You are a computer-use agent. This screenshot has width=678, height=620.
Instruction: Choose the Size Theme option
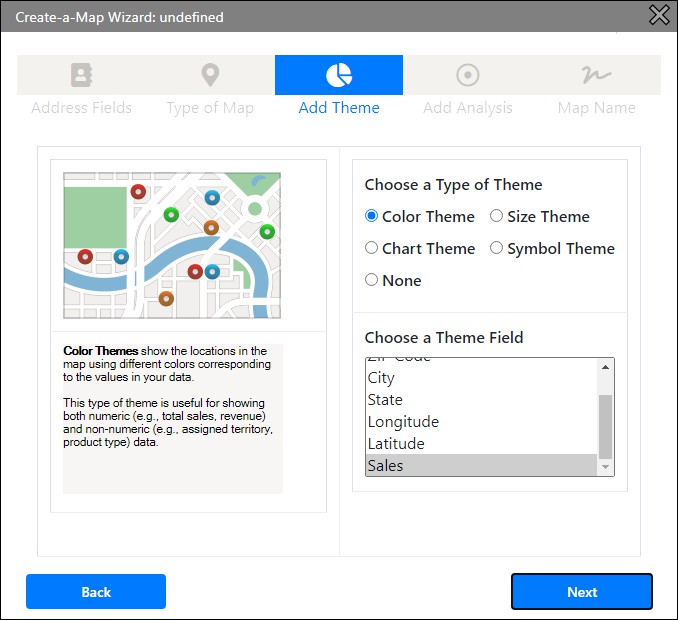tap(496, 216)
